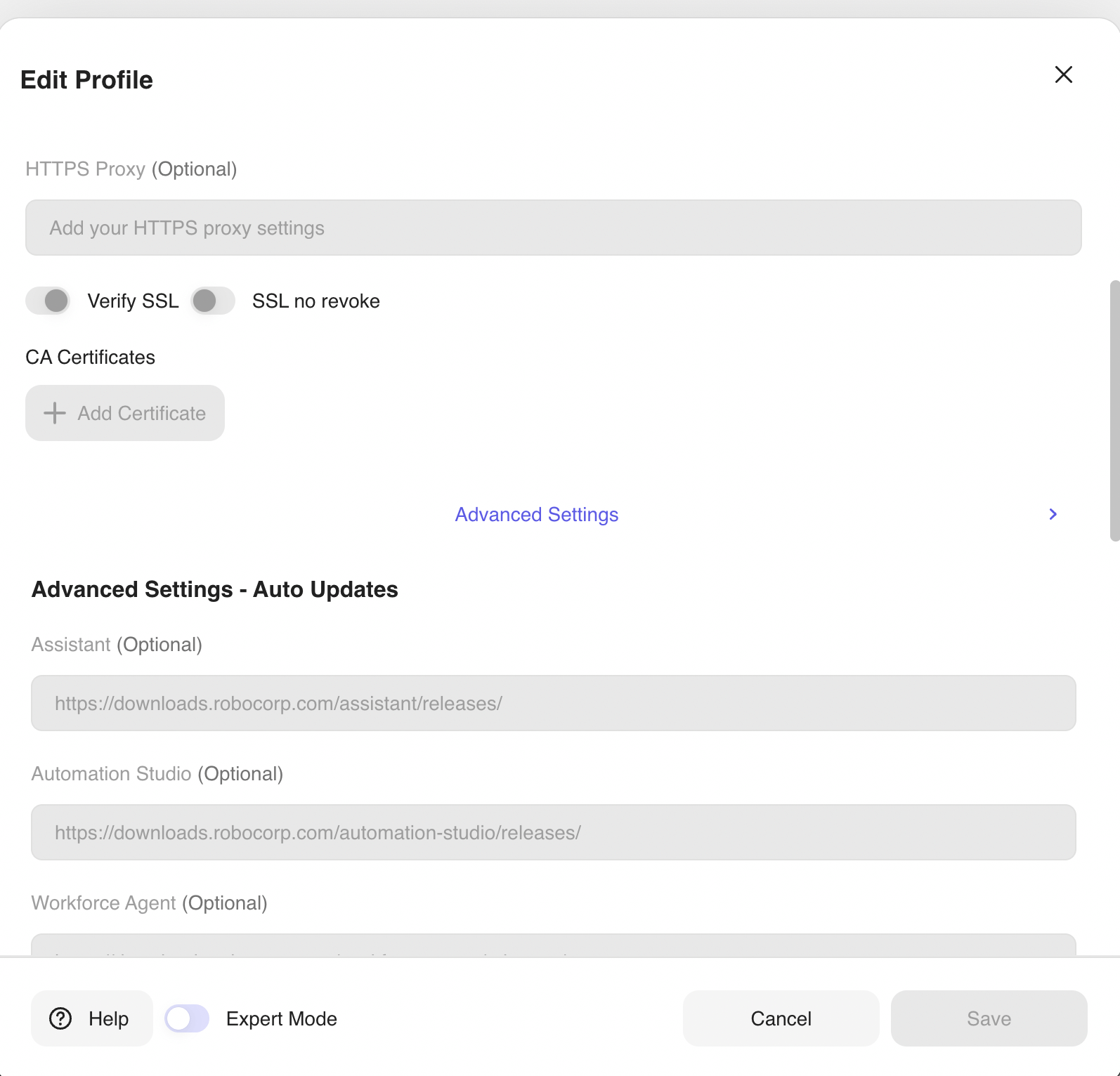This screenshot has height=1076, width=1120.
Task: Open the Advanced Settings link
Action: (x=537, y=514)
